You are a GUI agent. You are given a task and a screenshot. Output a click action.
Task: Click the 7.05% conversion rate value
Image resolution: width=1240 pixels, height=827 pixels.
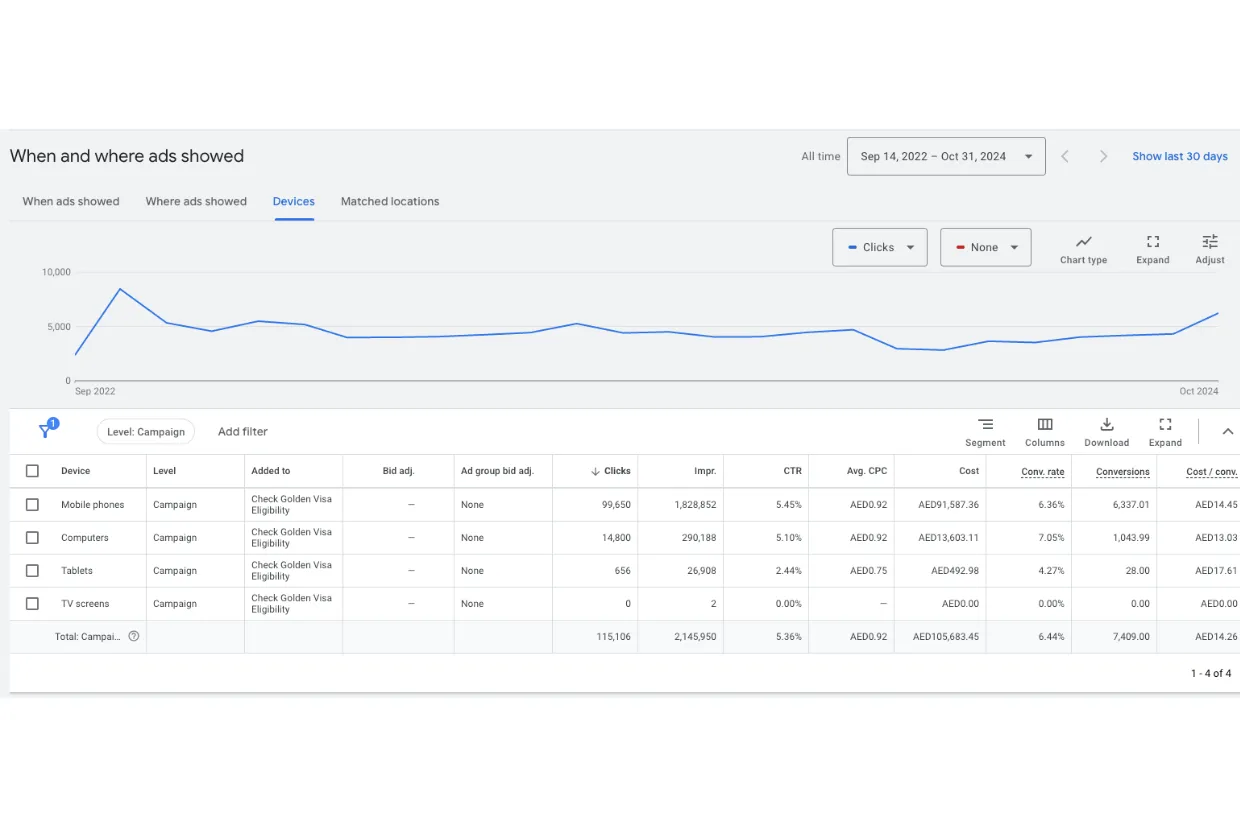coord(1051,538)
